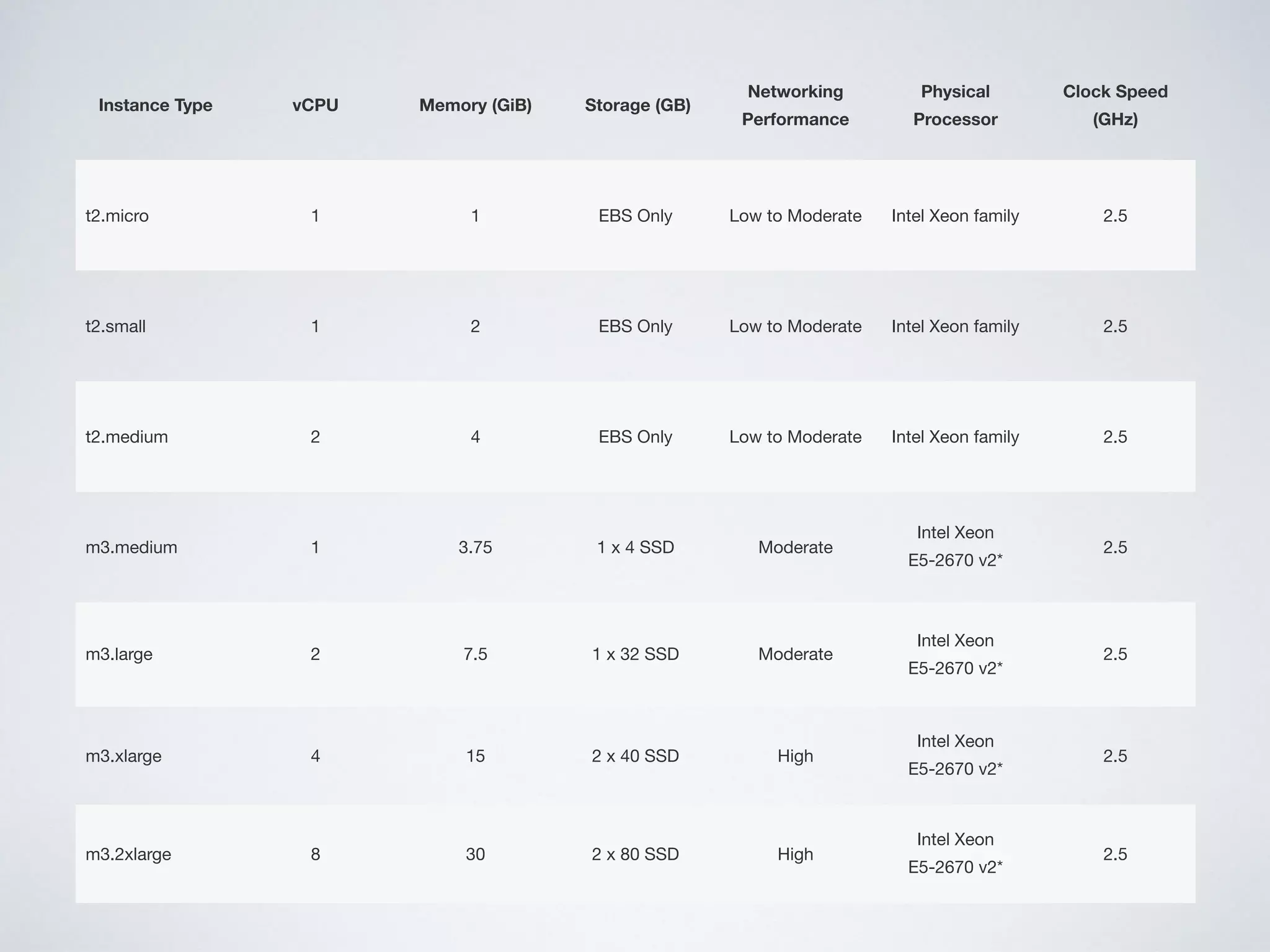Click the Clock Speed (GHz) header
This screenshot has width=1270, height=952.
click(1115, 105)
